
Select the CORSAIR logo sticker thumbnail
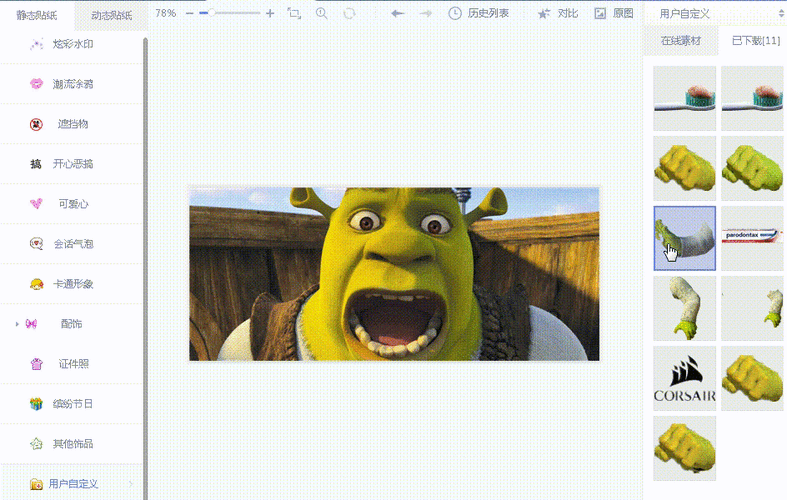point(684,378)
